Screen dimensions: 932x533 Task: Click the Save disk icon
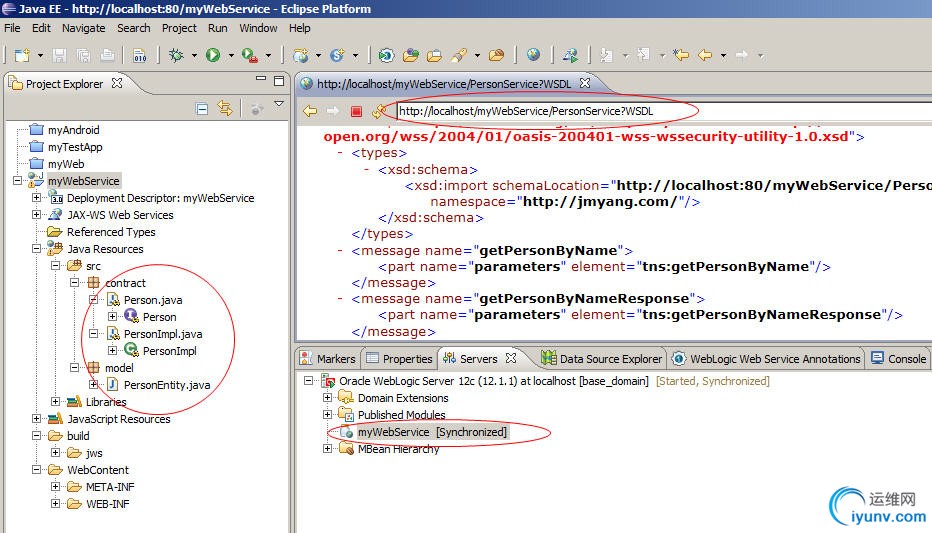tap(59, 55)
